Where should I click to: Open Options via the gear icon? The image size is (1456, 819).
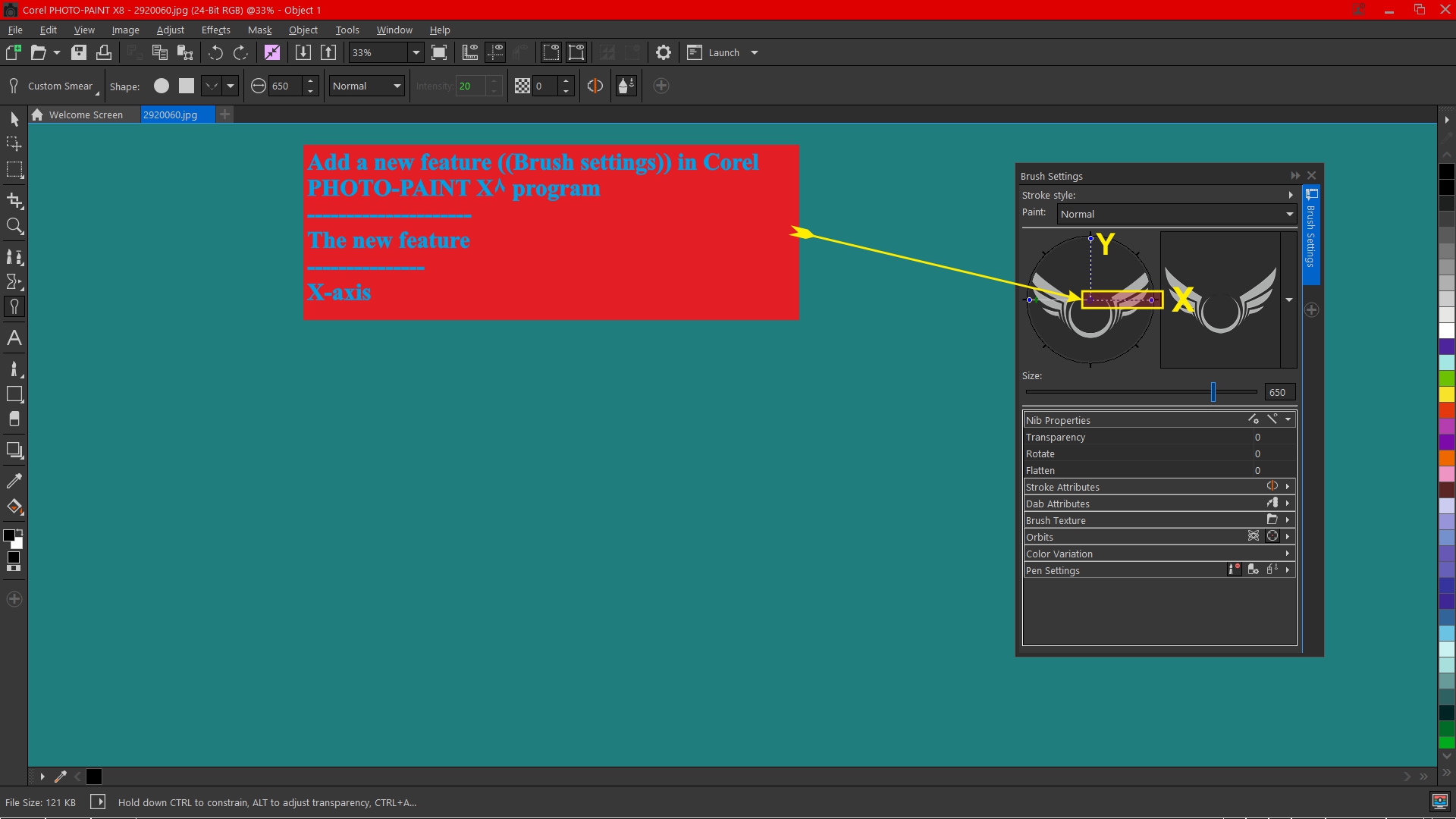(664, 52)
